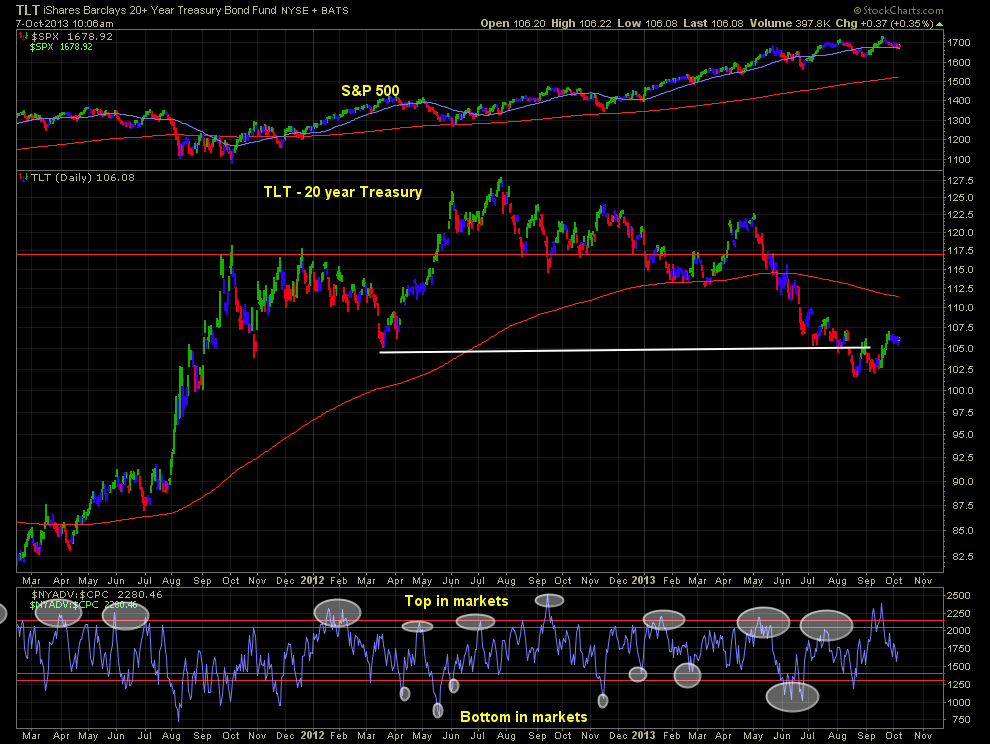Click the 117.5 label on TLT price axis

(960, 251)
